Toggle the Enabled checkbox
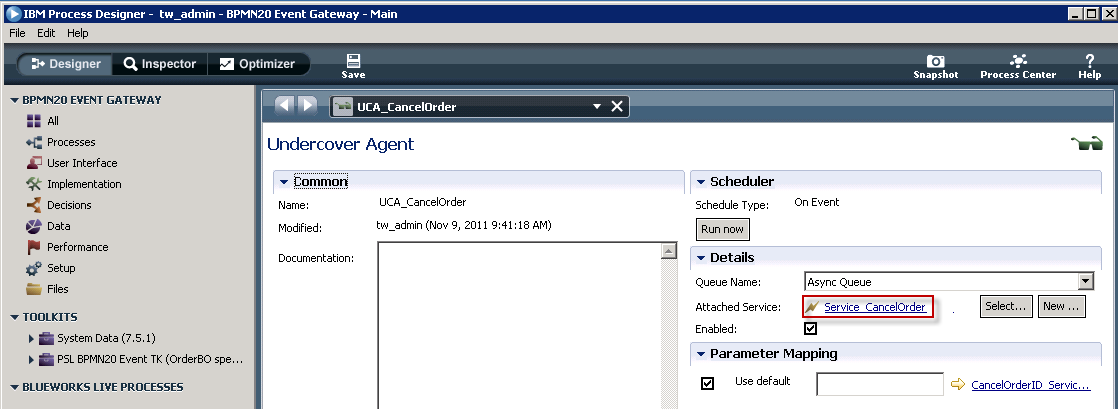Screen dimensions: 1118x409 pyautogui.click(x=810, y=328)
